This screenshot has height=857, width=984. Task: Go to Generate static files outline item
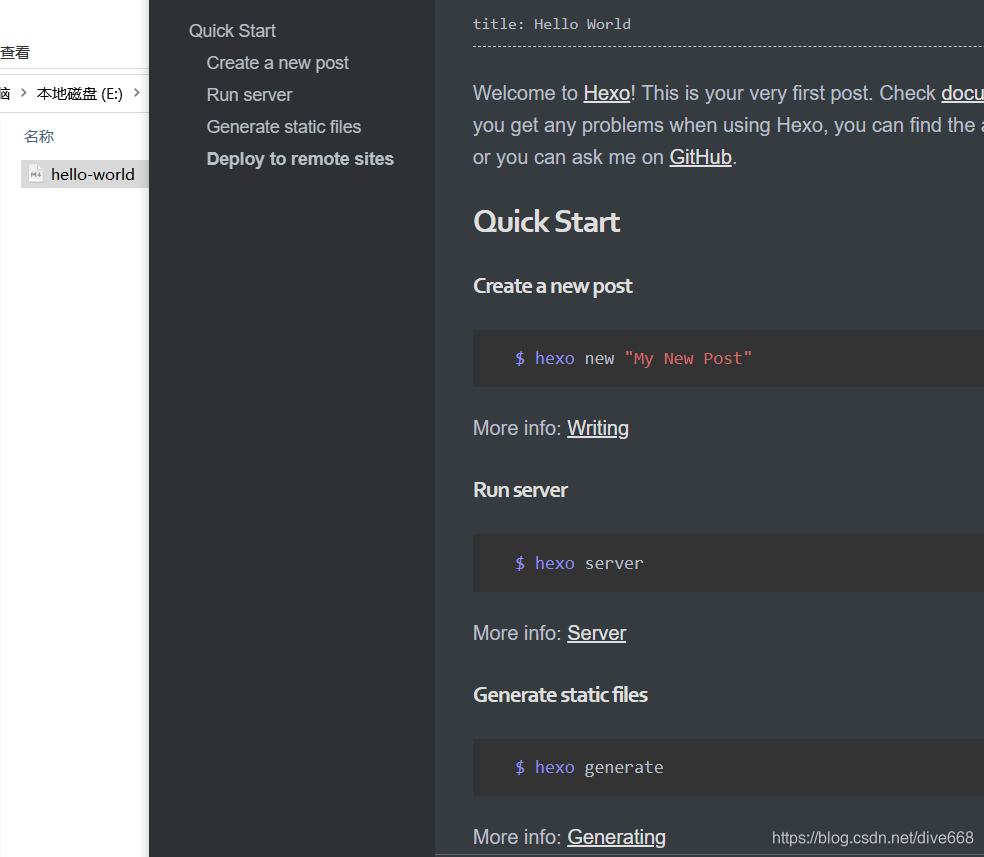284,127
